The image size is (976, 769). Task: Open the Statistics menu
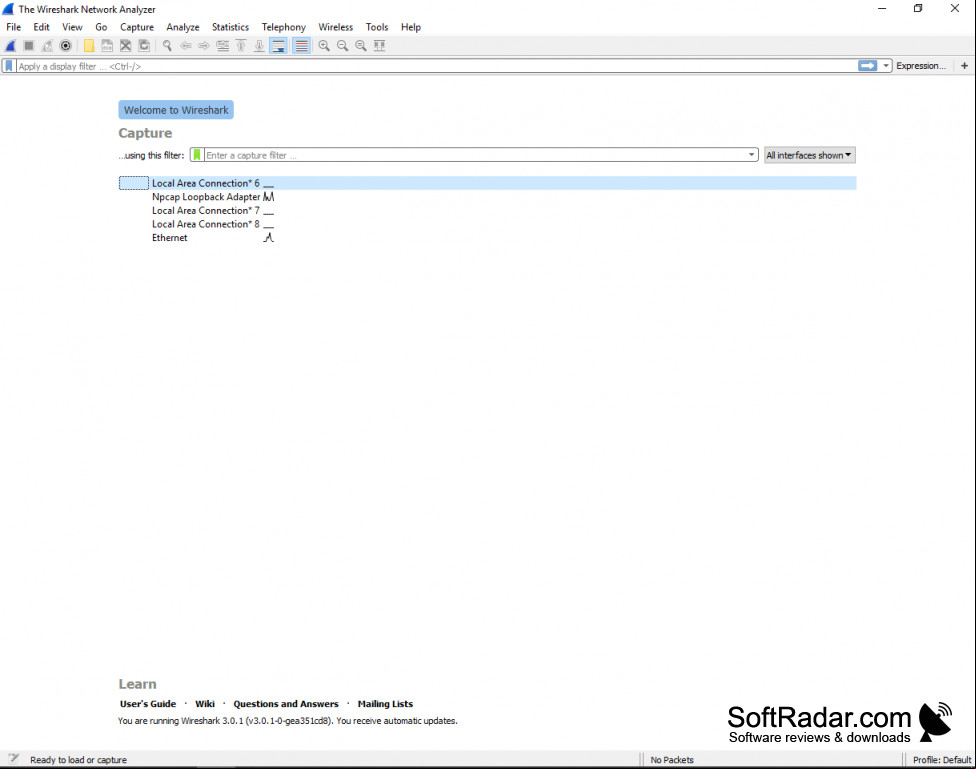230,27
